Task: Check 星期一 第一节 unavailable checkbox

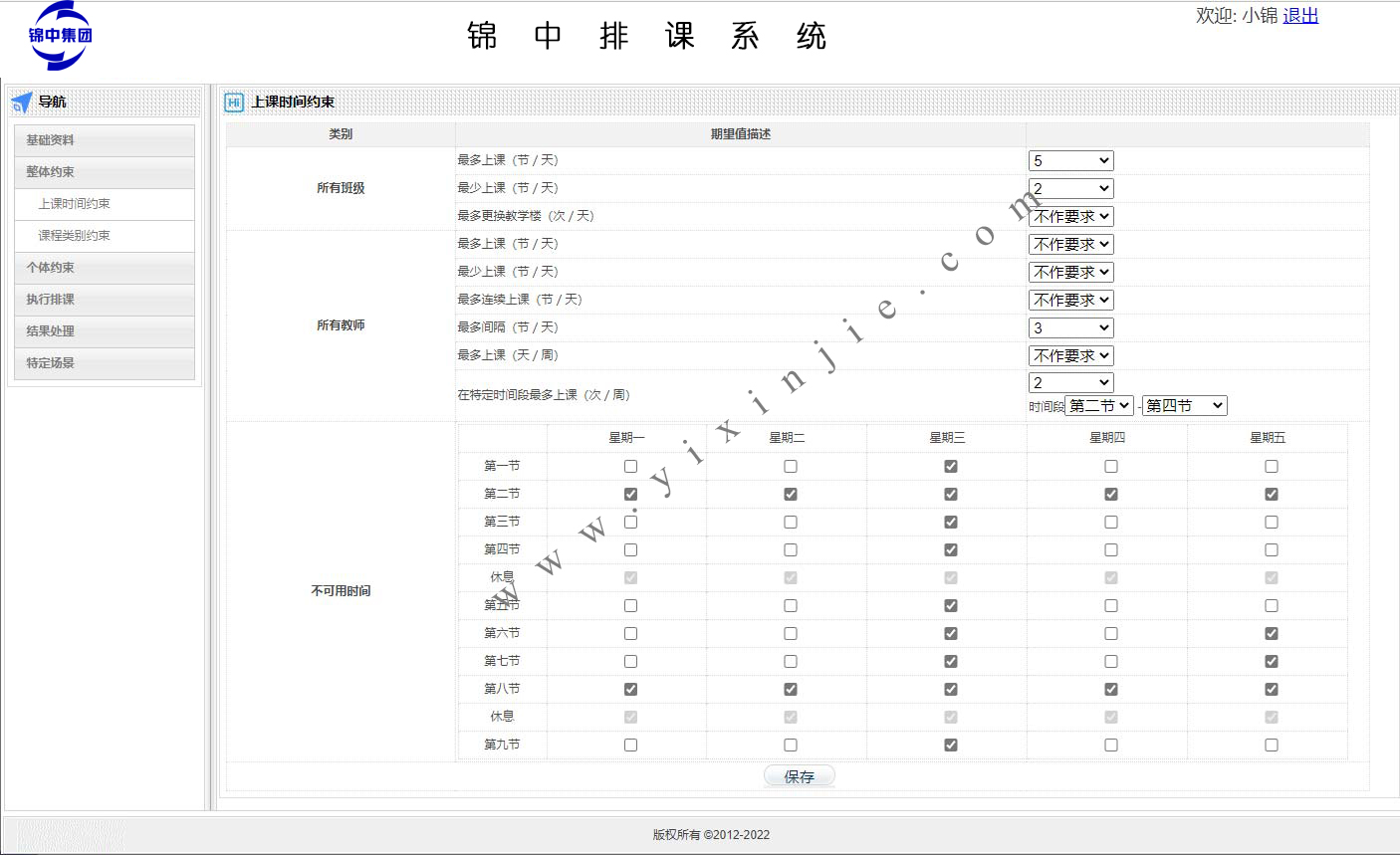Action: [x=630, y=466]
